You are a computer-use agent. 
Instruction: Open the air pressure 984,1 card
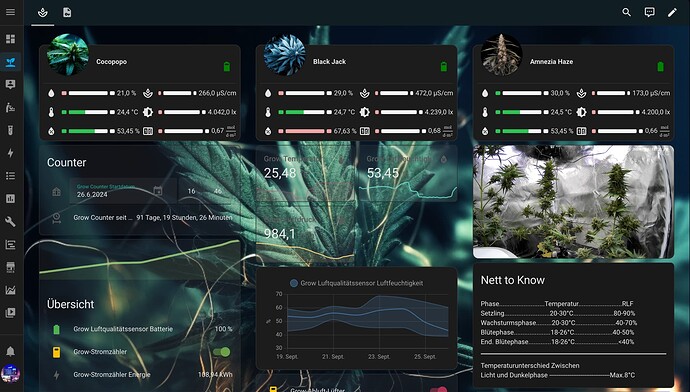tap(305, 234)
